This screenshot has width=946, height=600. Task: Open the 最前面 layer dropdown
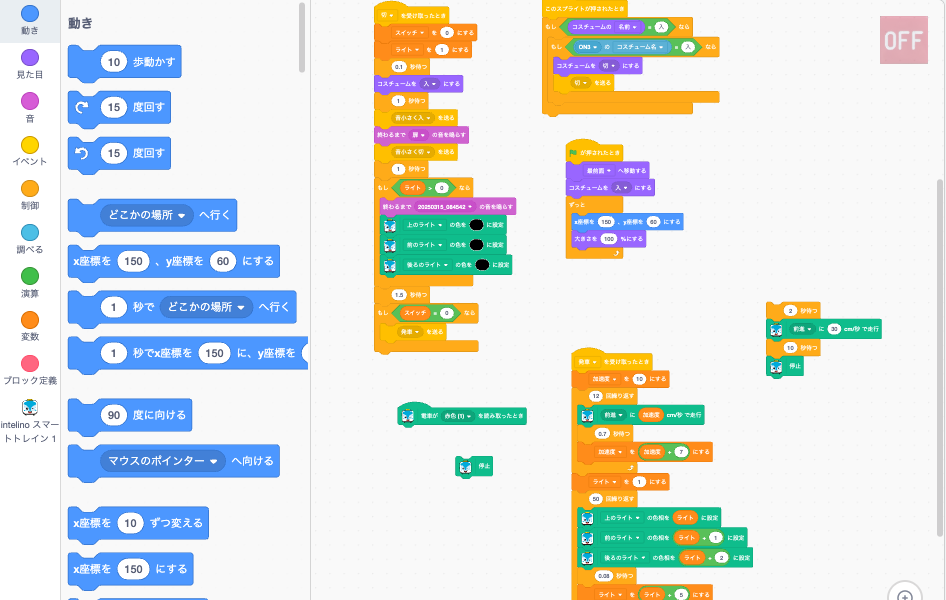pyautogui.click(x=599, y=171)
